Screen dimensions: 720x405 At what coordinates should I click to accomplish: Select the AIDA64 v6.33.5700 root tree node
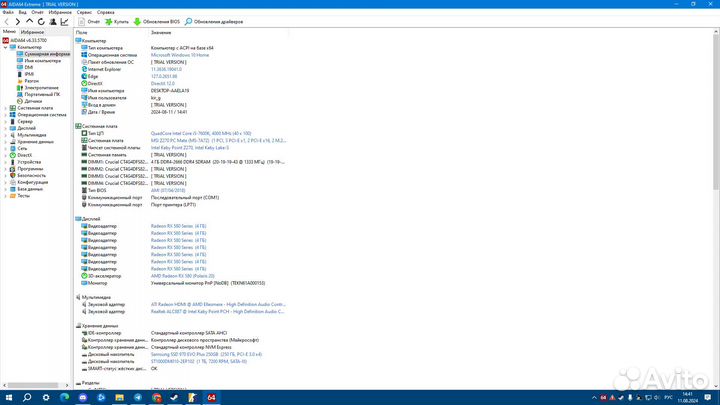click(x=24, y=40)
